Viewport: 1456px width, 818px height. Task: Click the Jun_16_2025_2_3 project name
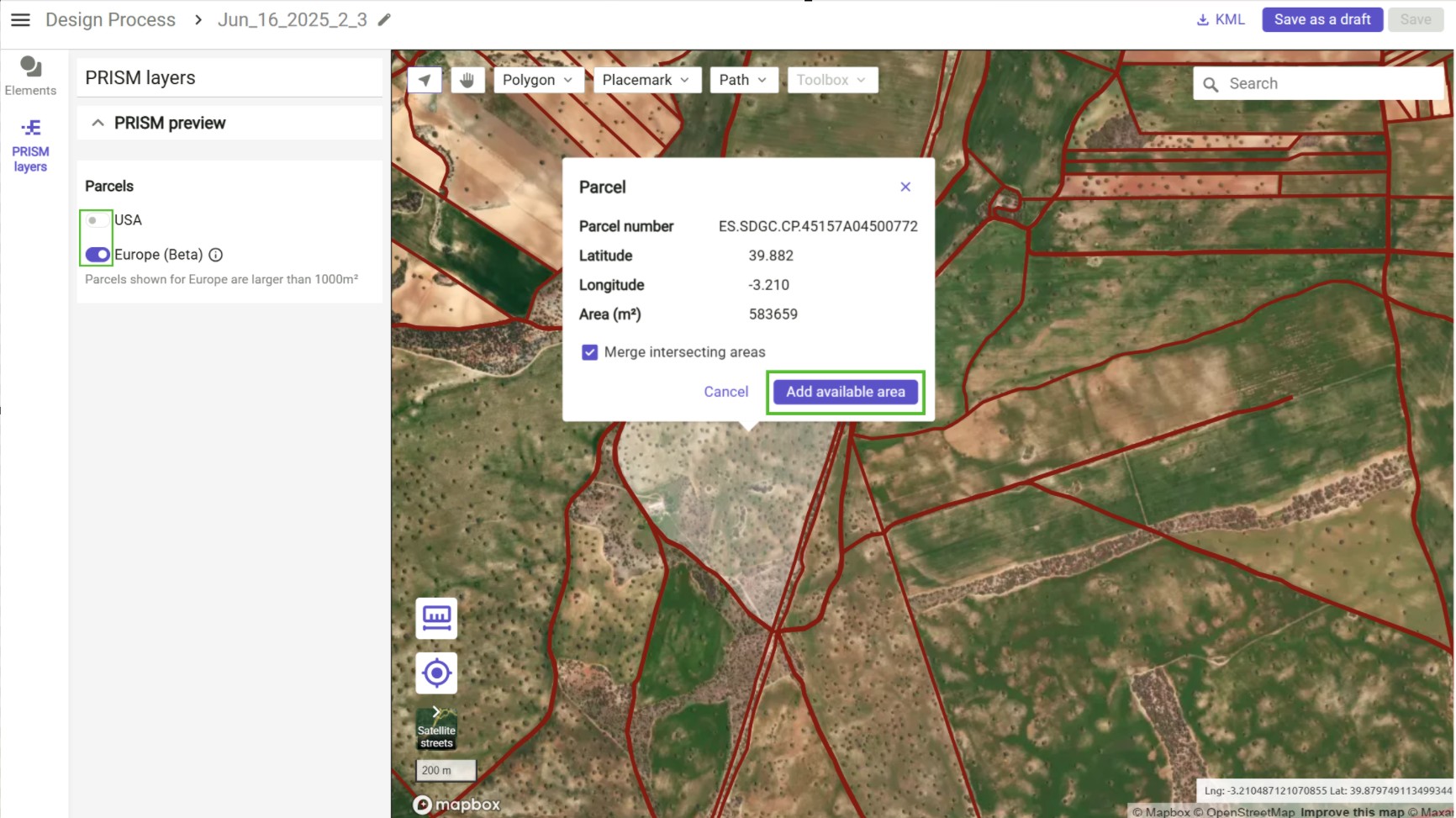(293, 19)
